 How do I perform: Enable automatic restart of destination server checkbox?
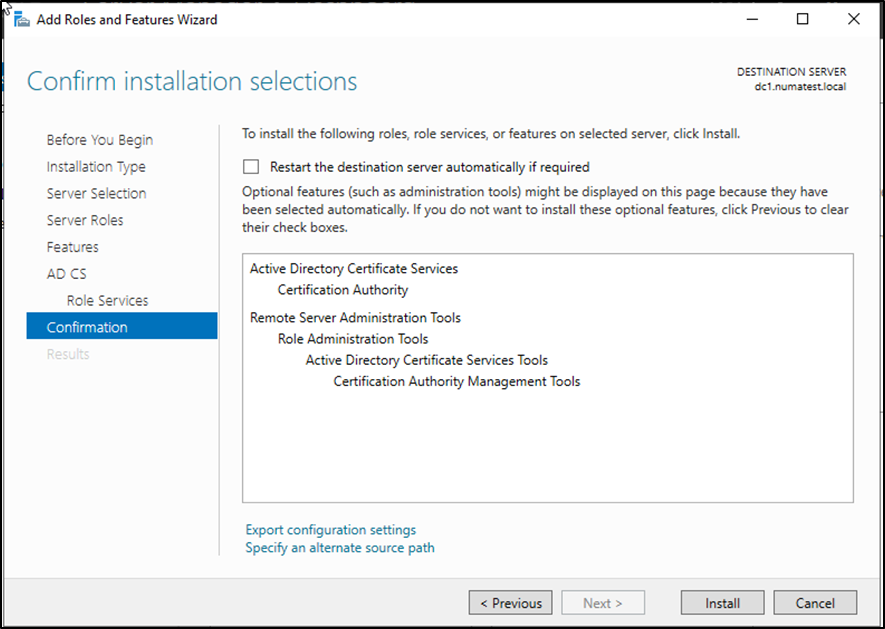pyautogui.click(x=251, y=167)
